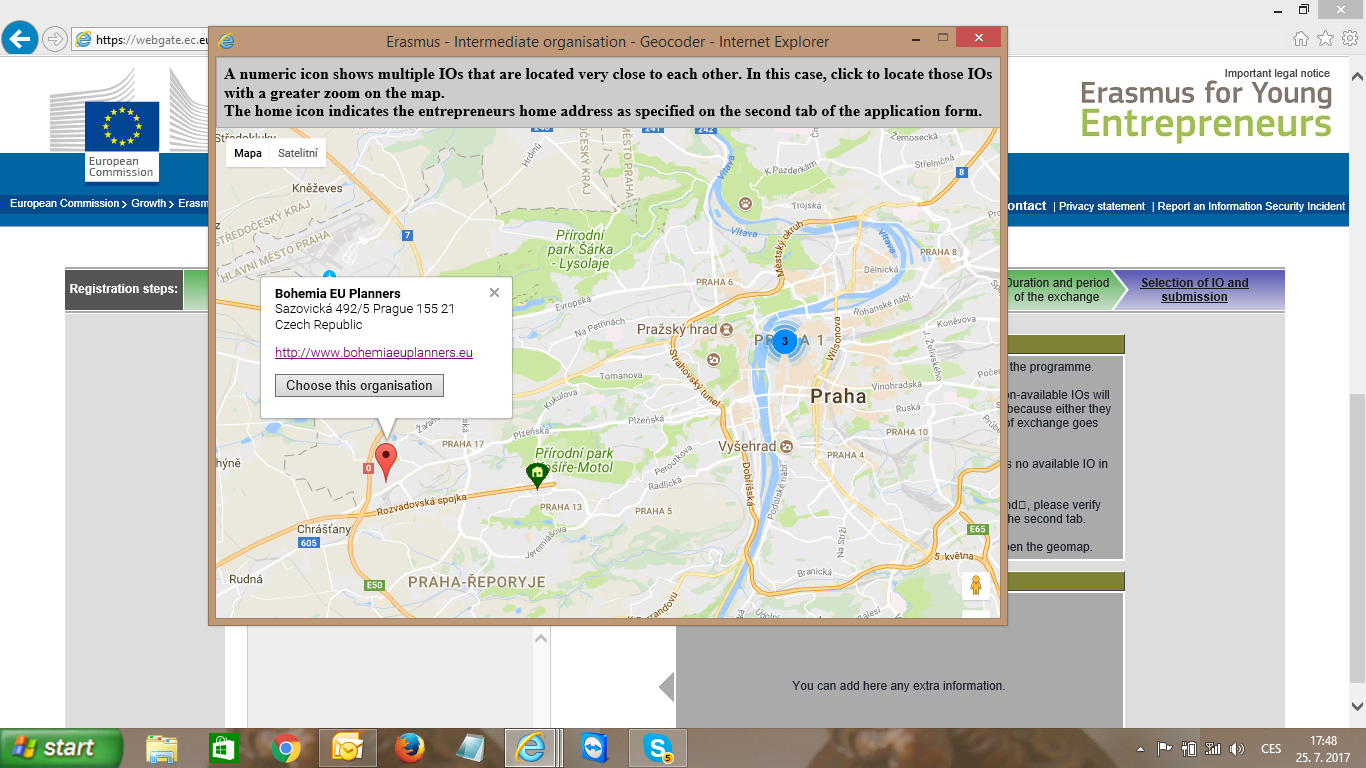Image resolution: width=1366 pixels, height=768 pixels.
Task: Open the Privacy statement link
Action: (1101, 206)
